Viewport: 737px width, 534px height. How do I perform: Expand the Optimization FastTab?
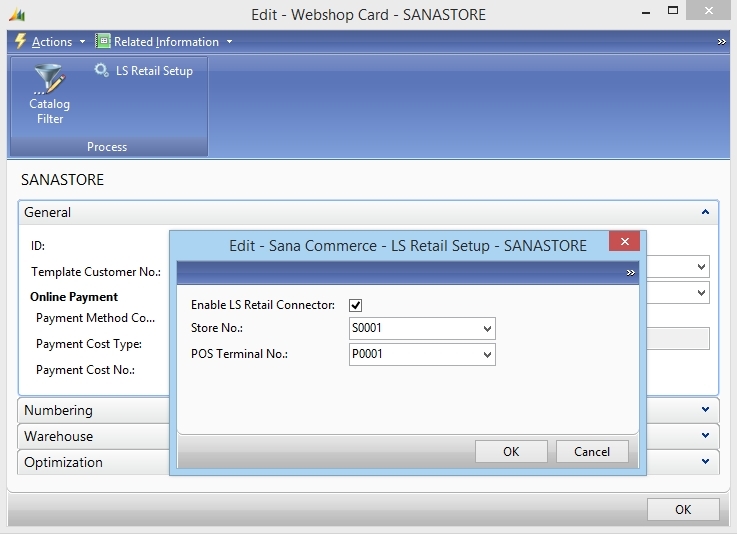(705, 461)
